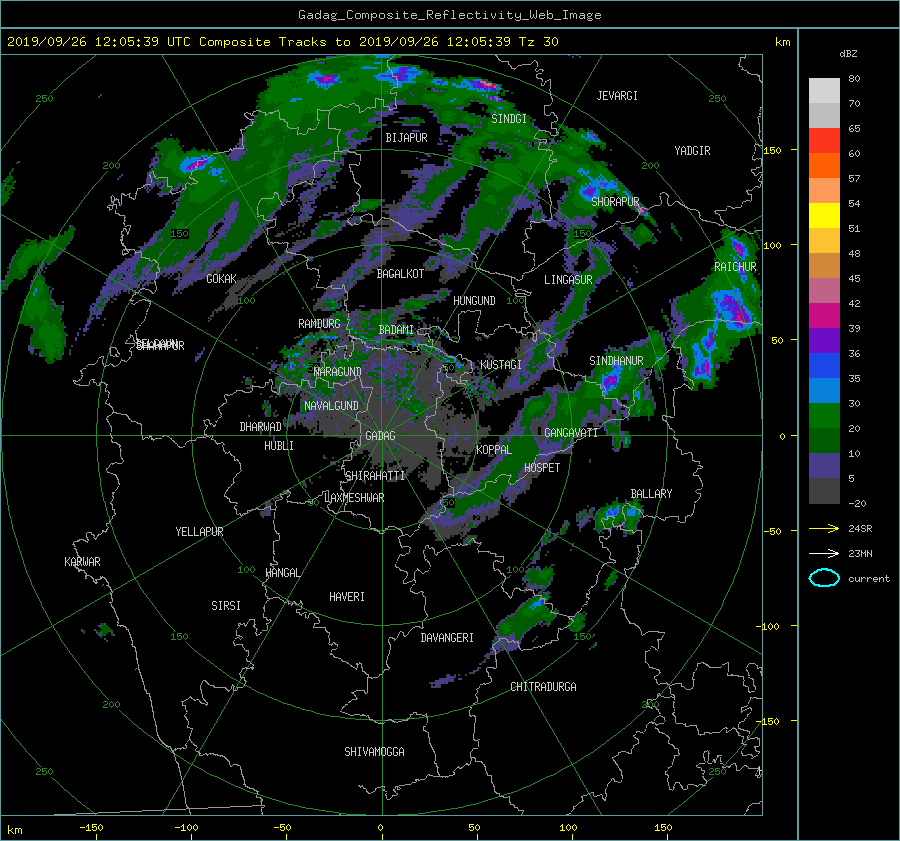
Task: Click the magenta 39 dBZ legend swatch
Action: pos(824,315)
